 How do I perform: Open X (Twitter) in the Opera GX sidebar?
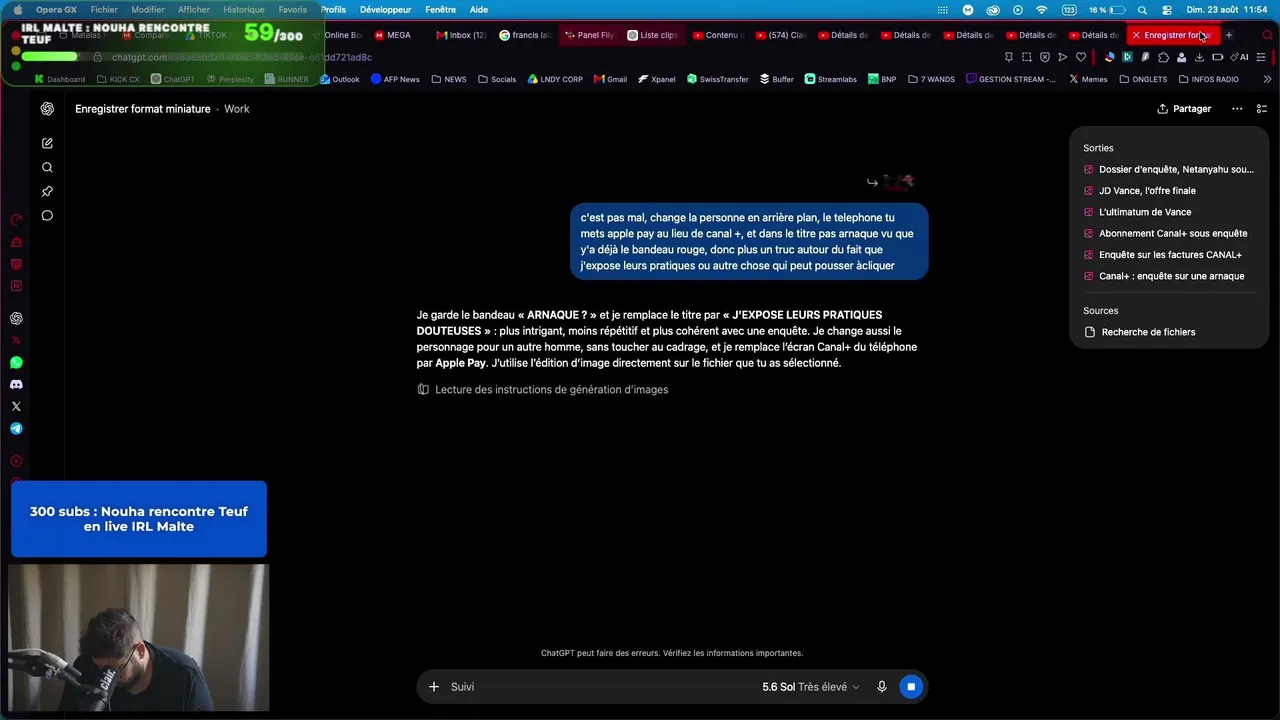16,407
